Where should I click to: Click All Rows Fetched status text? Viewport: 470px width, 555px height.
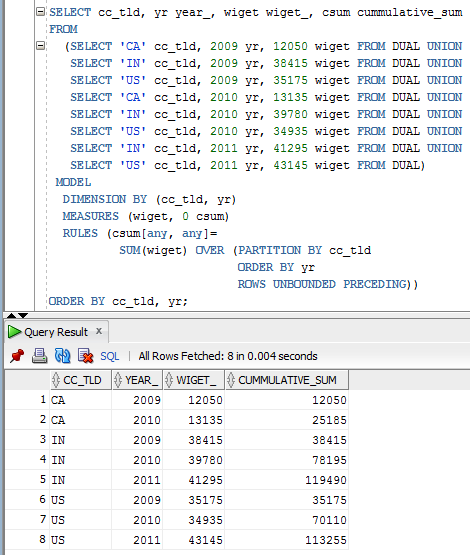tap(228, 356)
